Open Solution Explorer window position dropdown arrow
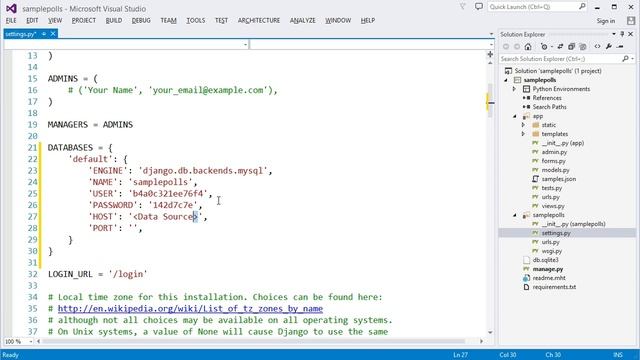The image size is (640, 360). point(614,34)
